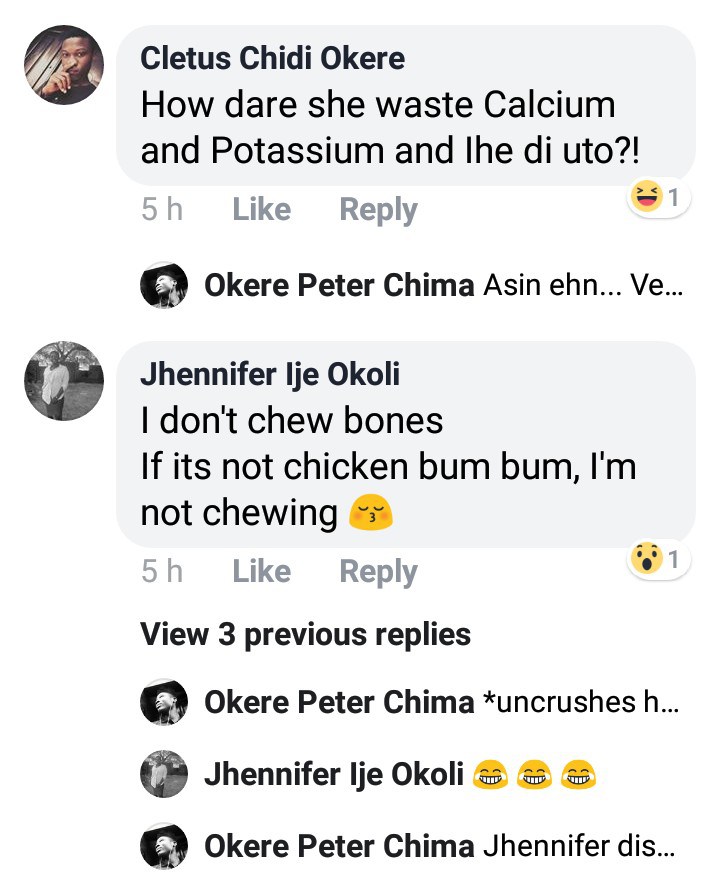Click avatar beside the 'Jhennifer dis...' reply
Image resolution: width=715 pixels, height=896 pixels.
164,846
